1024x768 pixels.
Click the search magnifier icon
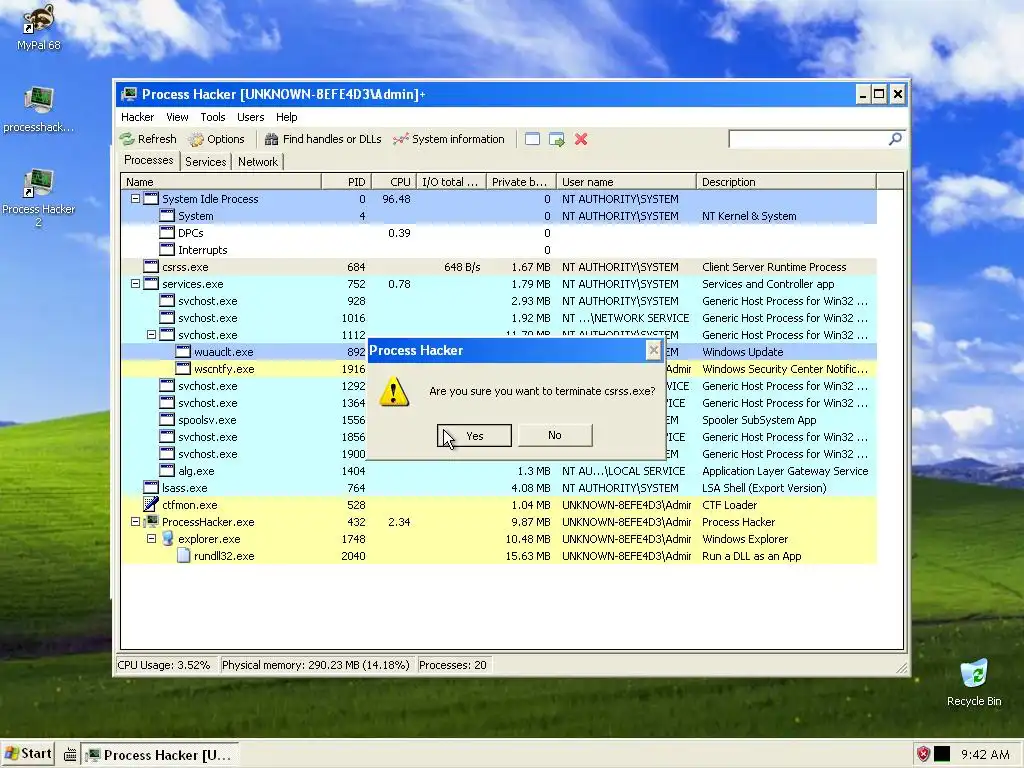[895, 139]
